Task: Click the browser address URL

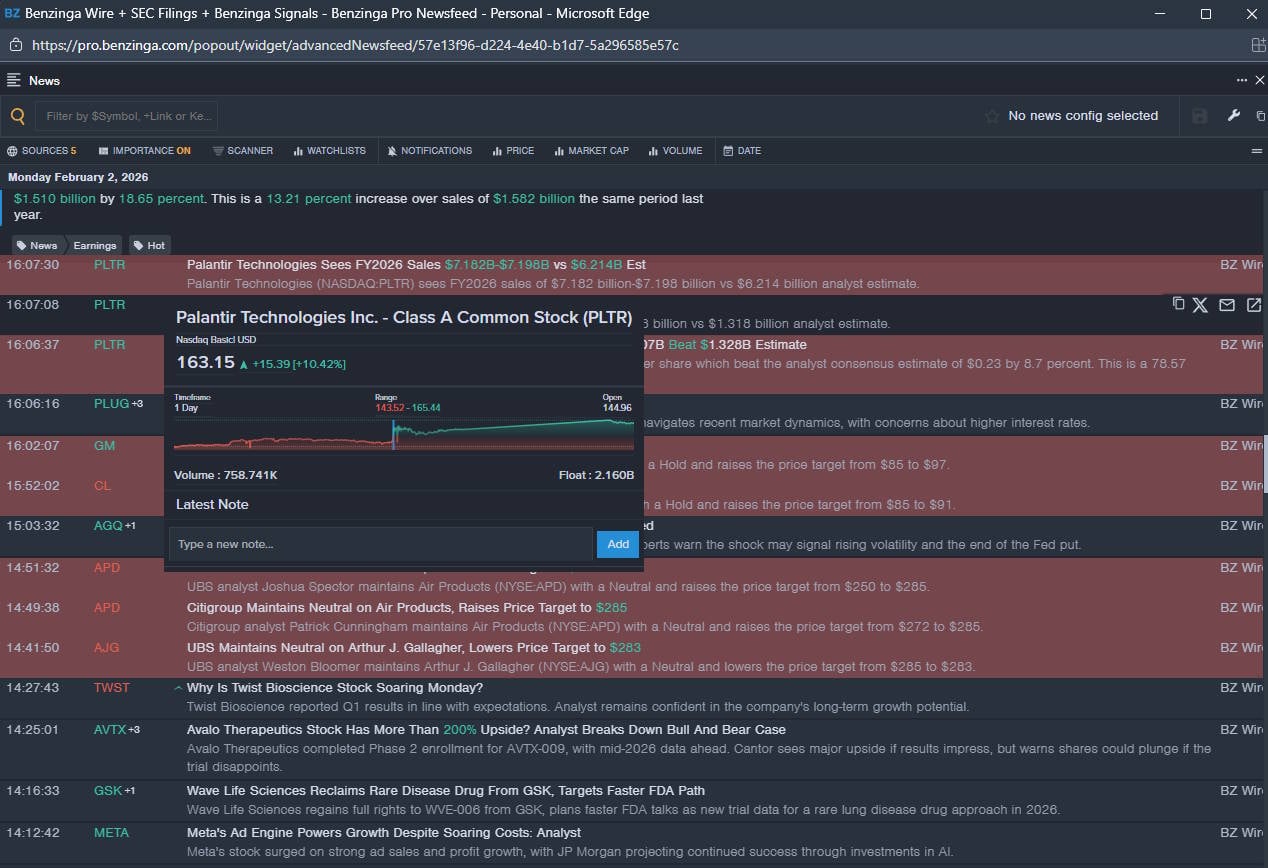Action: pyautogui.click(x=355, y=45)
